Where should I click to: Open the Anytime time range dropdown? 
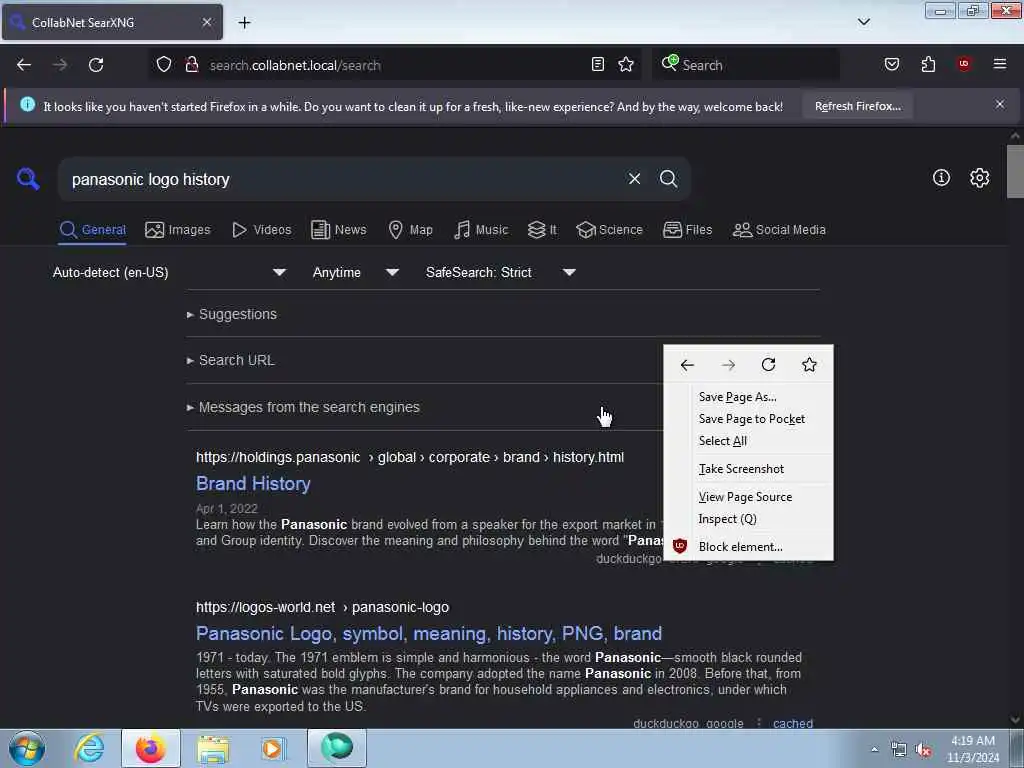click(355, 272)
